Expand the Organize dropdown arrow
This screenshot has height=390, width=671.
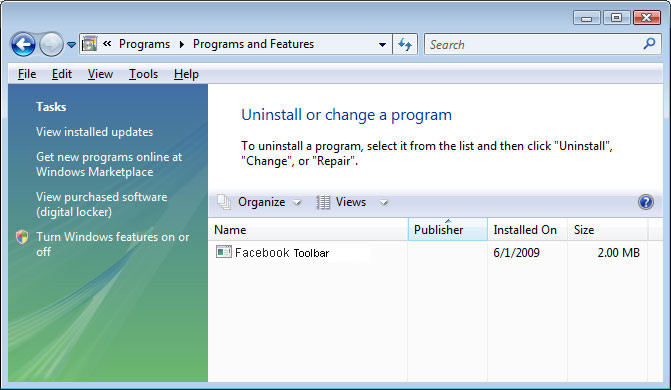point(297,202)
